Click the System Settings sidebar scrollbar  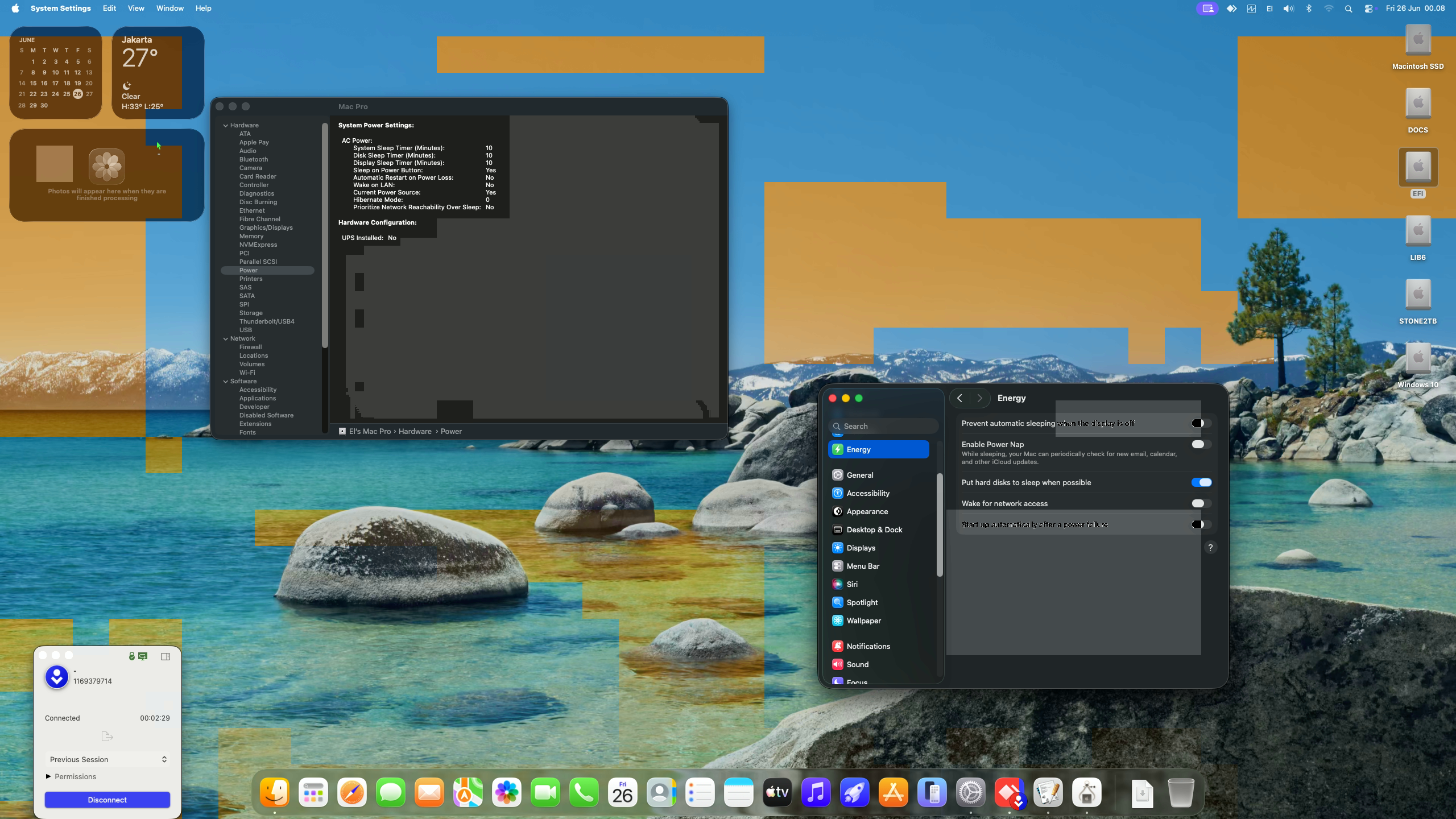coord(940,524)
